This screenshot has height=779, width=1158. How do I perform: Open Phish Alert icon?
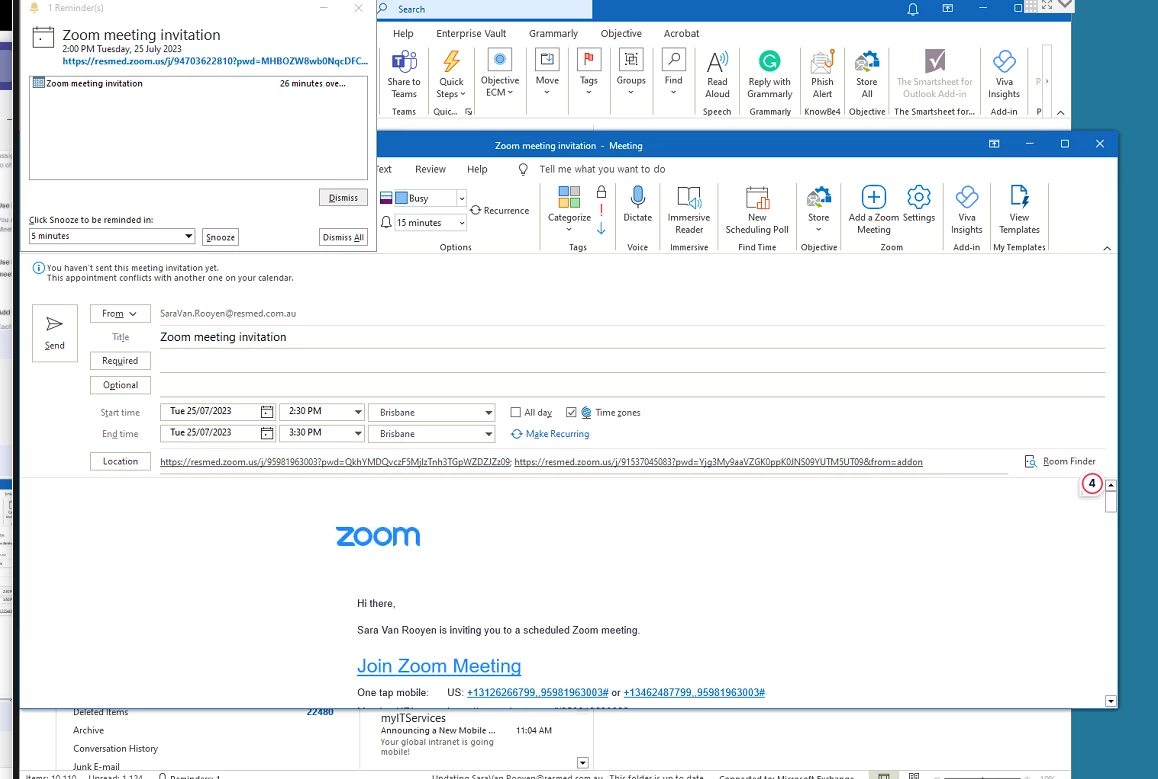tap(822, 74)
